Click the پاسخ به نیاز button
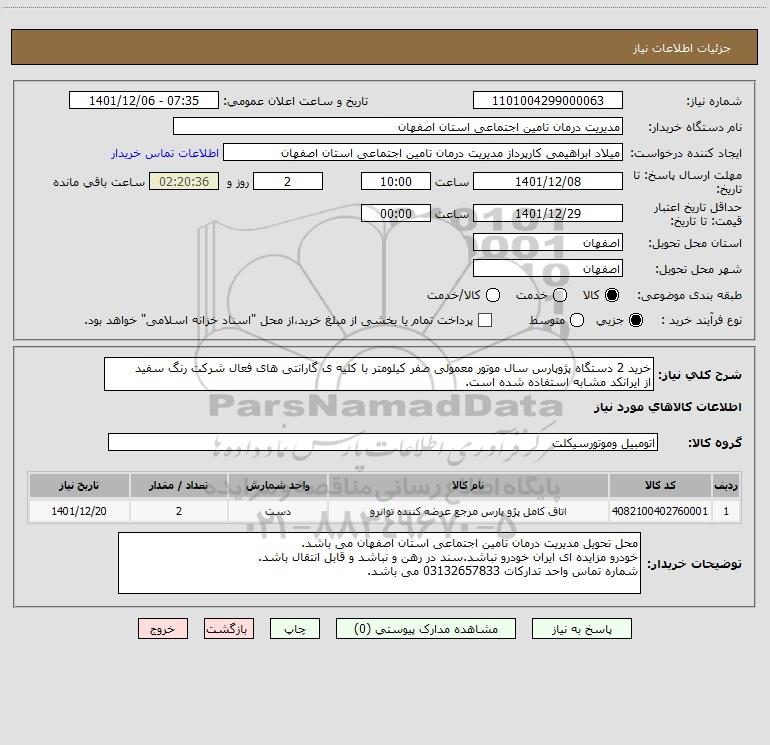This screenshot has width=770, height=745. click(x=581, y=629)
